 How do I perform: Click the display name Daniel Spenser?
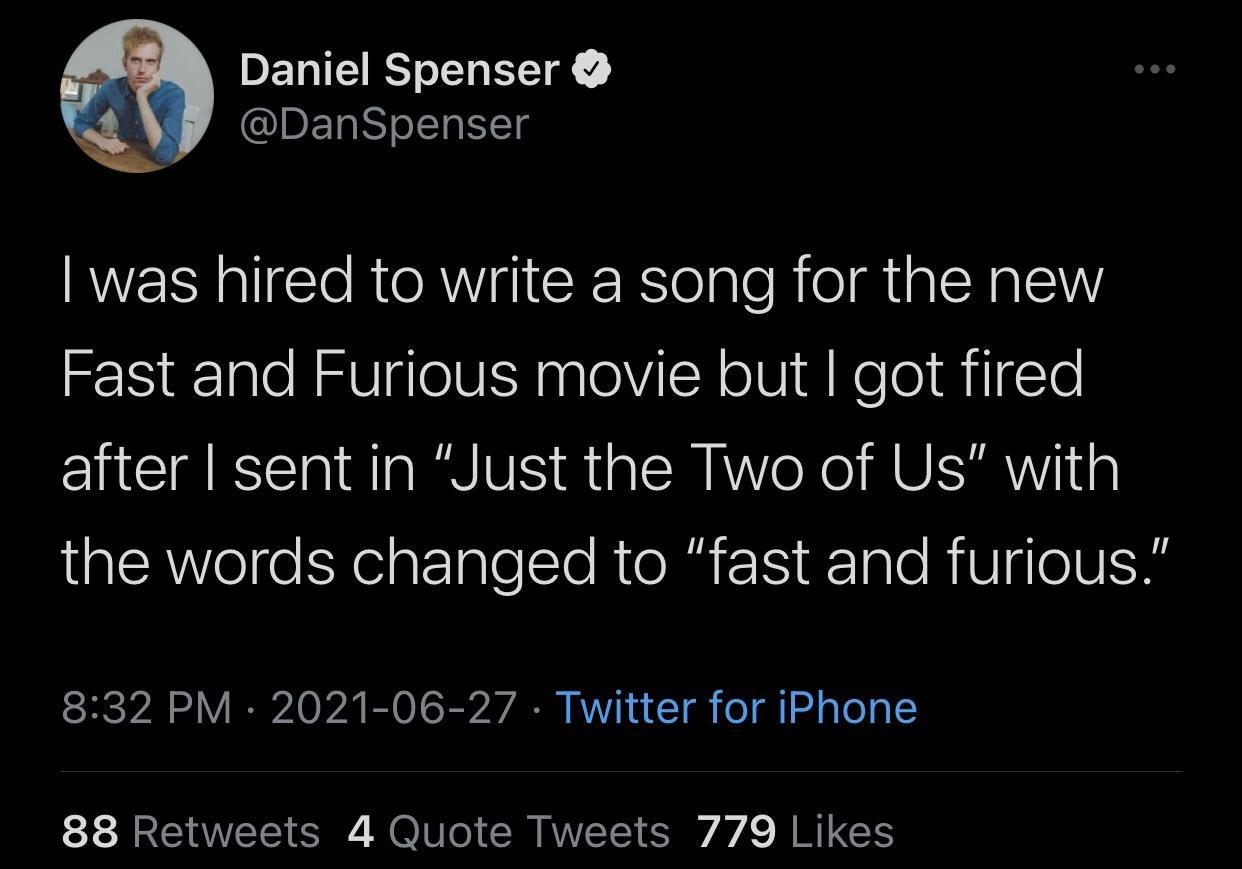399,70
